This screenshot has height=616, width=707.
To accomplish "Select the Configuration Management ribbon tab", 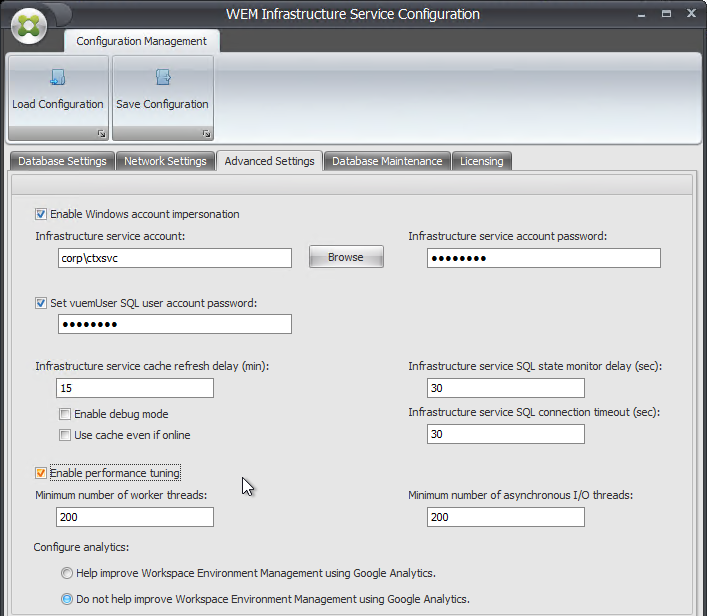I will click(x=142, y=41).
